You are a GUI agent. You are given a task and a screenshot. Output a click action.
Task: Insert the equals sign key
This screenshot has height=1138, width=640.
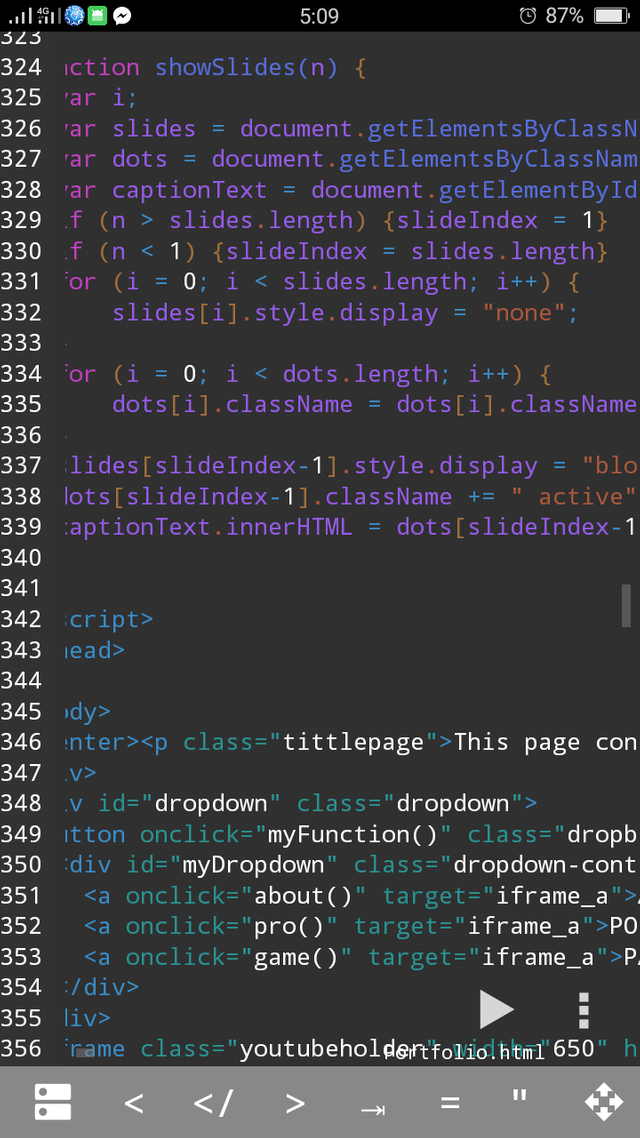click(450, 1103)
